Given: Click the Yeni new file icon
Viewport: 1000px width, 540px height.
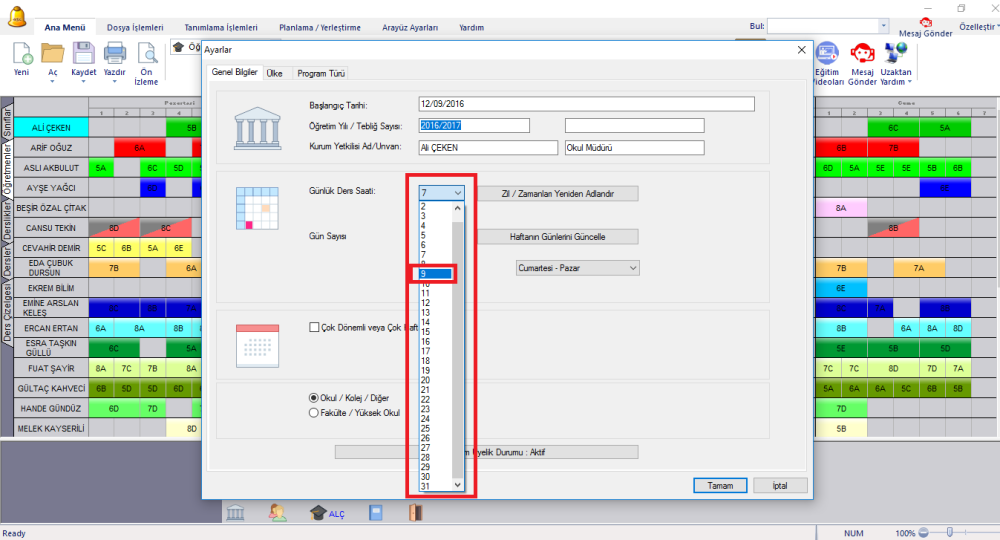Looking at the screenshot, I should pos(22,54).
